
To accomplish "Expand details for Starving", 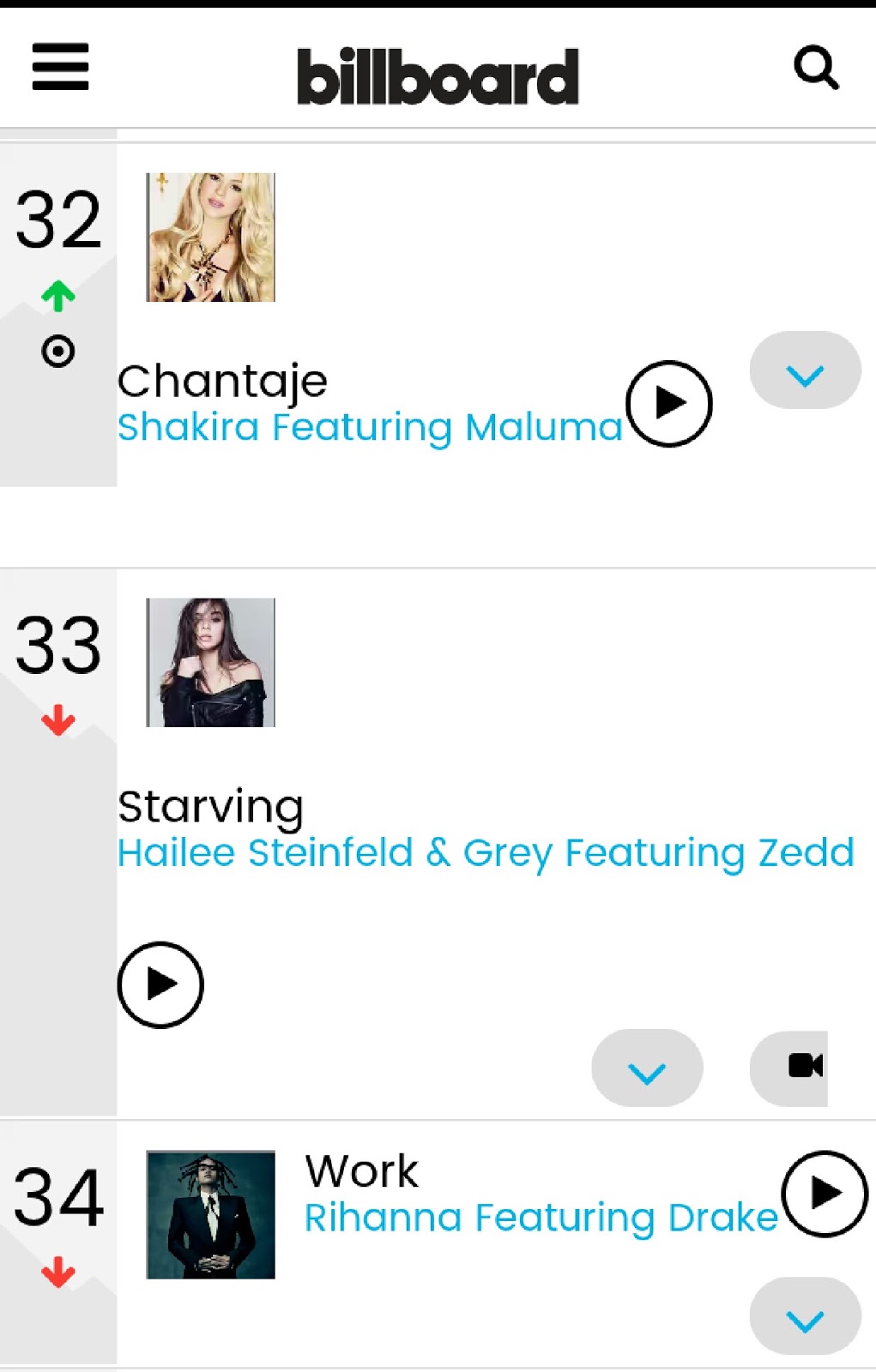I will (x=647, y=1068).
